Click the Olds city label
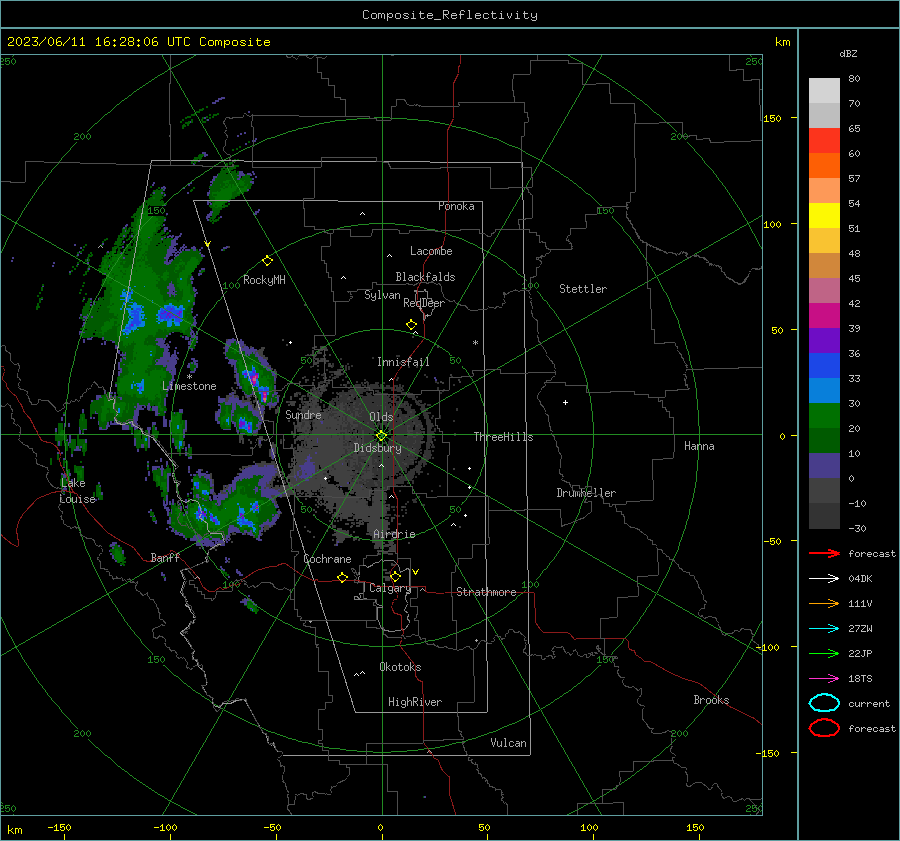The width and height of the screenshot is (900, 841). point(381,417)
